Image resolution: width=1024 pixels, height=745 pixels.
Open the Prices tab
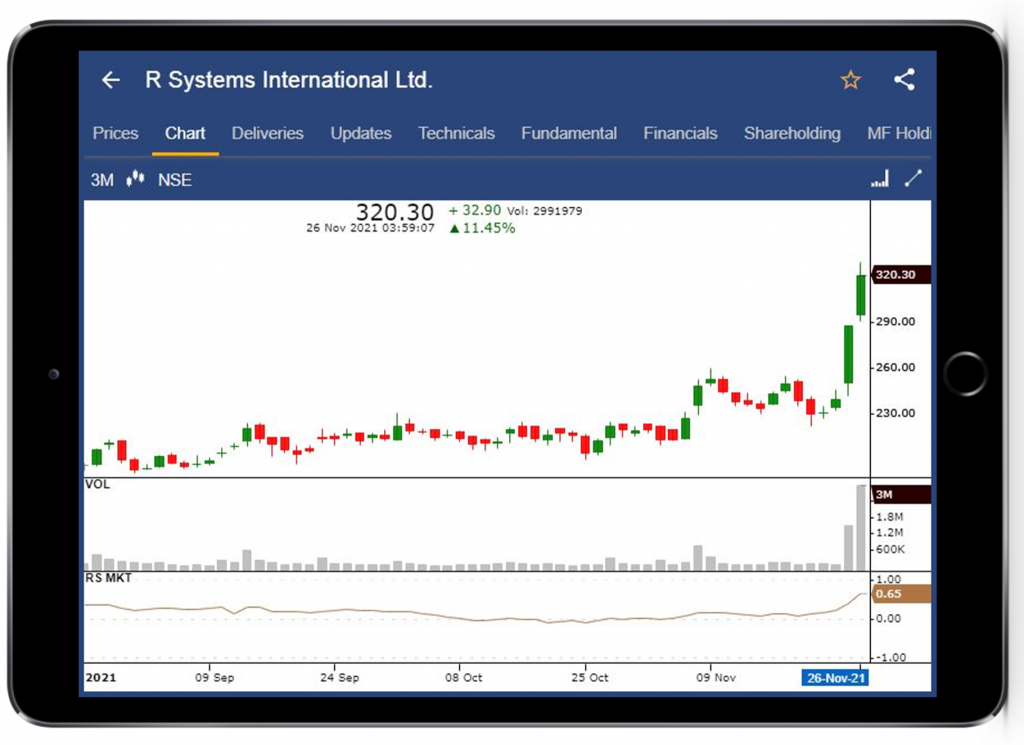[x=116, y=133]
